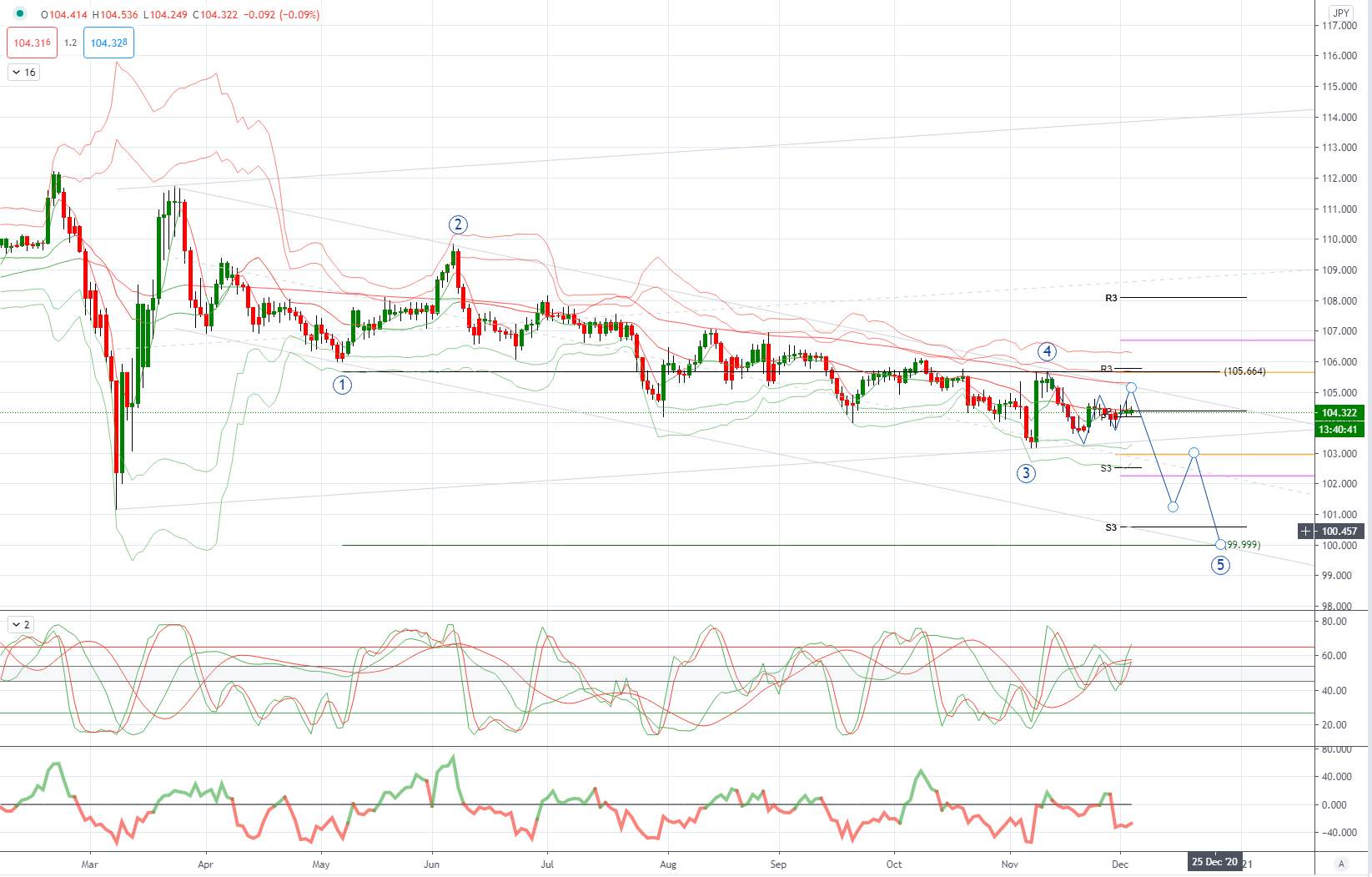Click the (99.999) horizontal line label
This screenshot has width=1372, height=877.
1243,545
